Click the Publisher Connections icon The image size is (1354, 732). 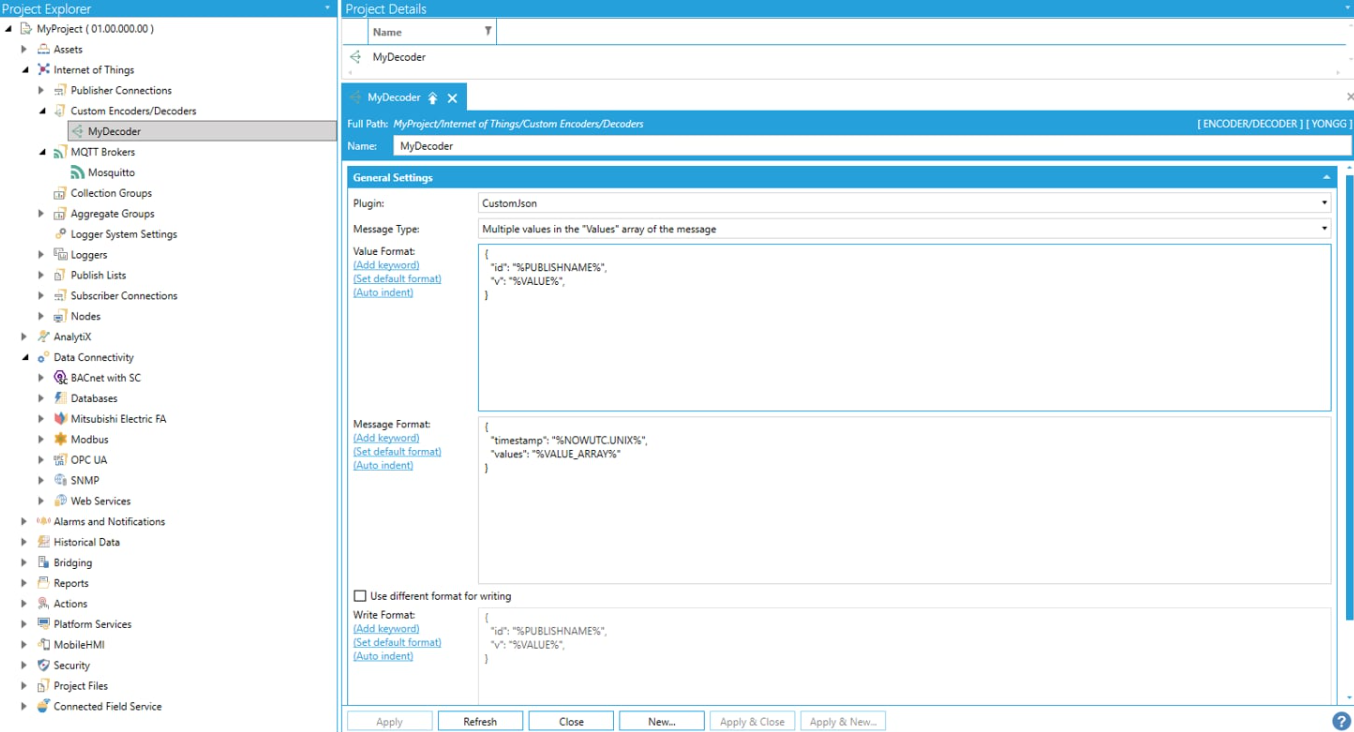60,90
